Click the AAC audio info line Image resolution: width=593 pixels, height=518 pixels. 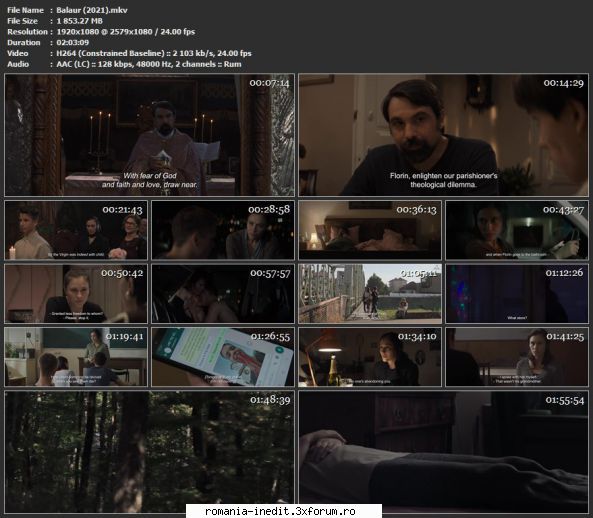click(x=149, y=64)
